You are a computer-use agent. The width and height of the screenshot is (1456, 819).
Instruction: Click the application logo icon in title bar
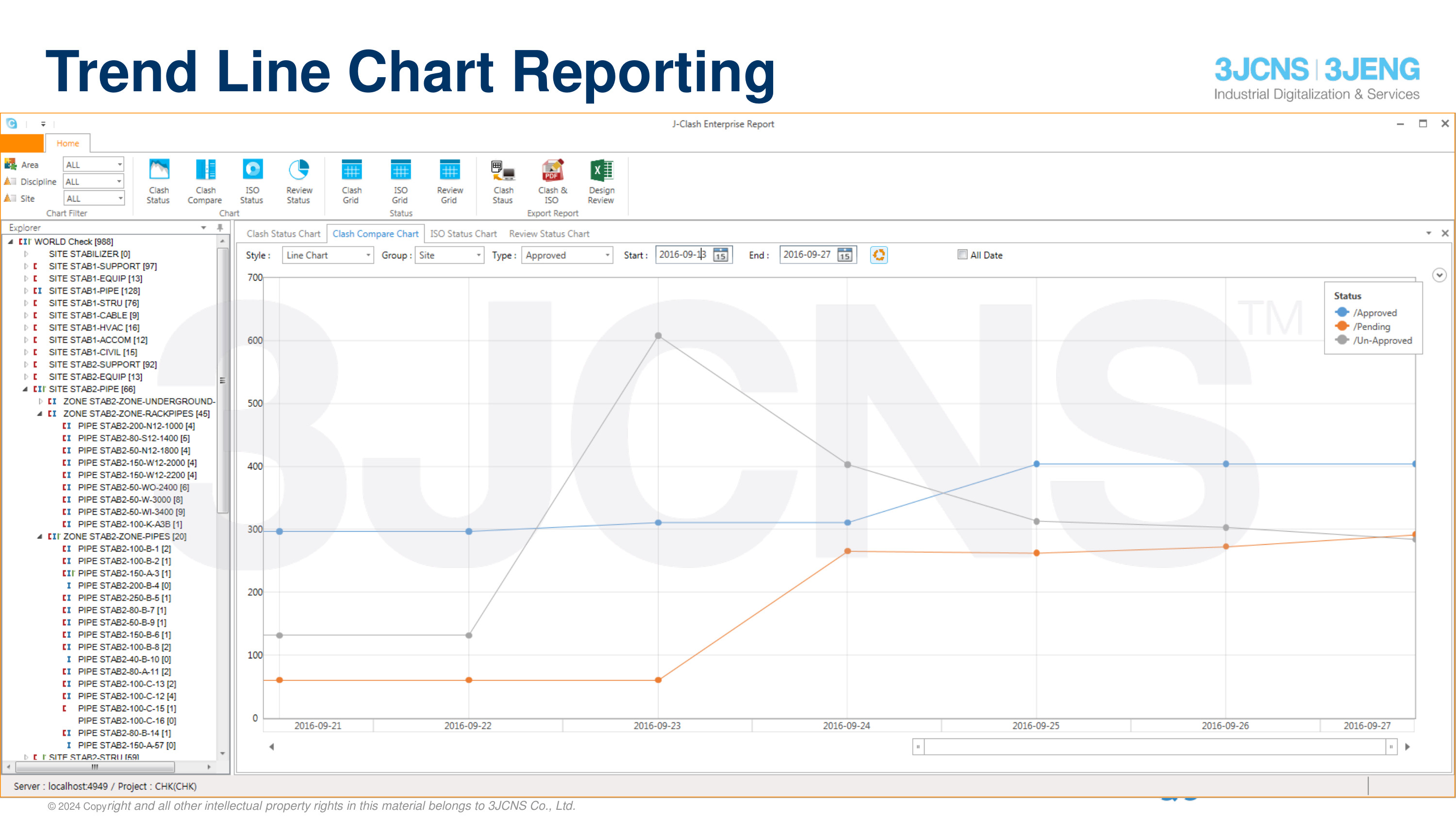(x=12, y=123)
